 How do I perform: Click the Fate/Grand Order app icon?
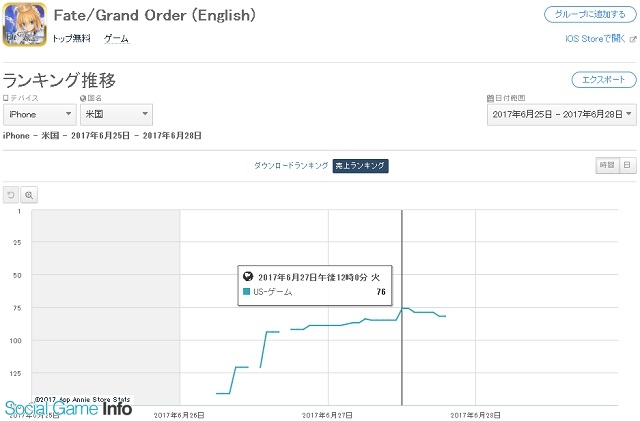pyautogui.click(x=24, y=25)
